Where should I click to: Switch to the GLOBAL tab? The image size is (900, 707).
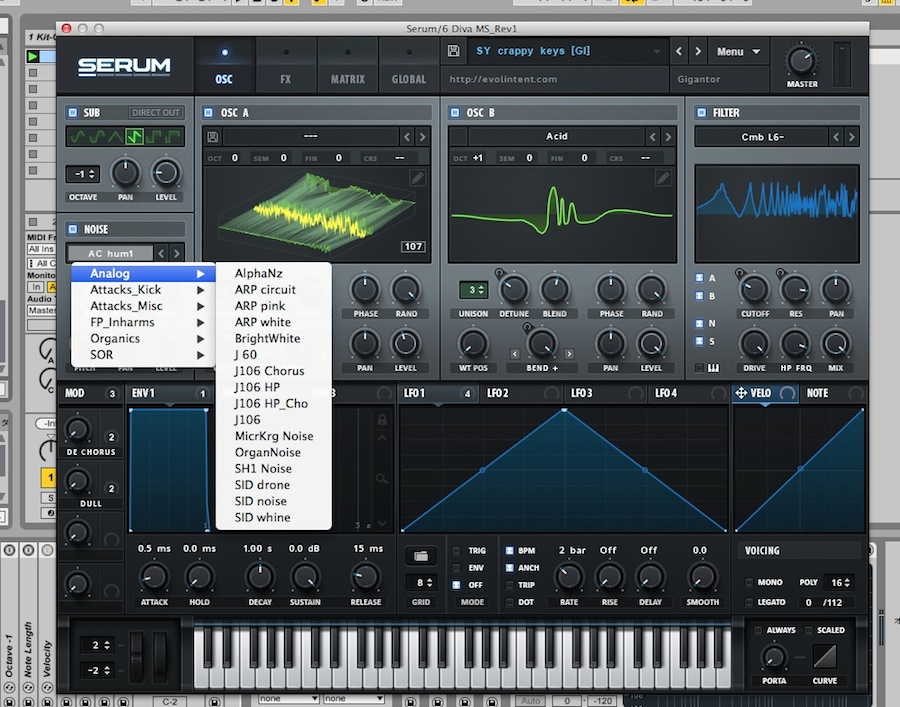click(409, 65)
